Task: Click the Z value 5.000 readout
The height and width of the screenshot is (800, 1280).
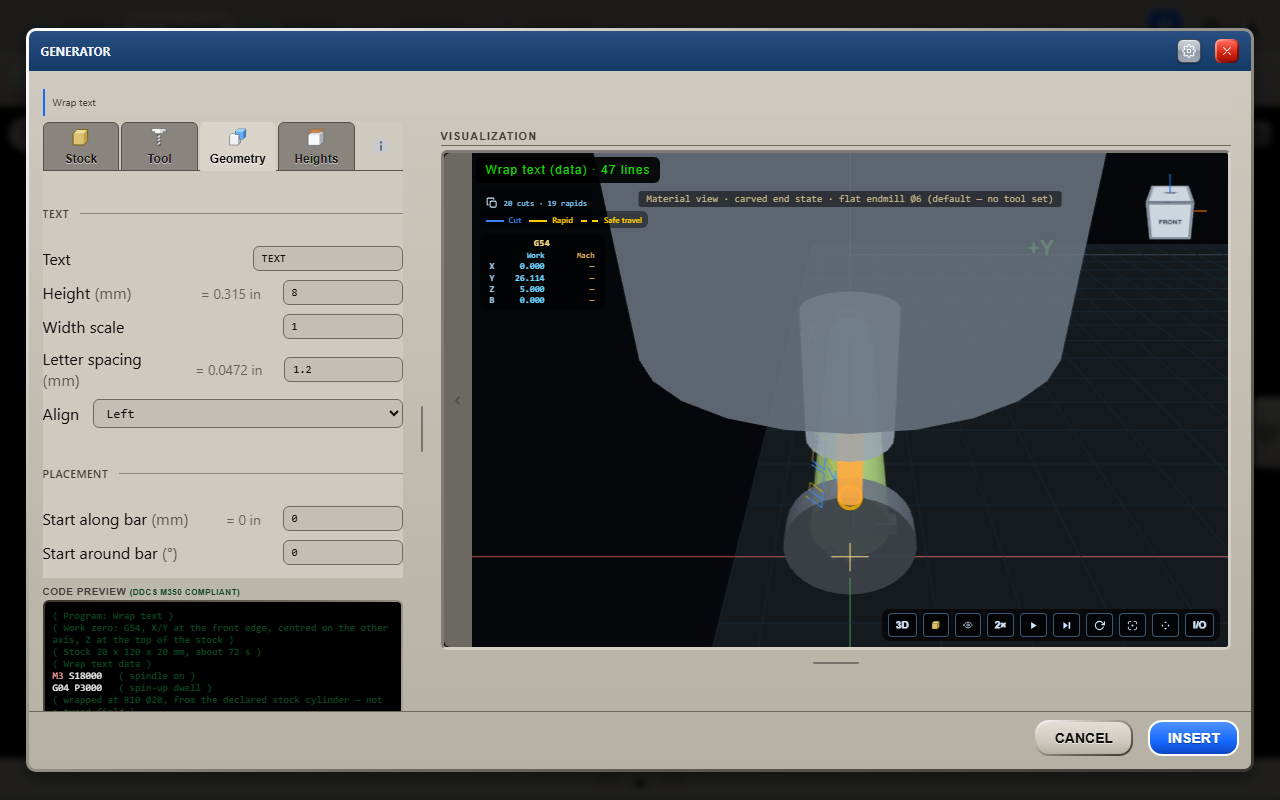Action: (532, 289)
